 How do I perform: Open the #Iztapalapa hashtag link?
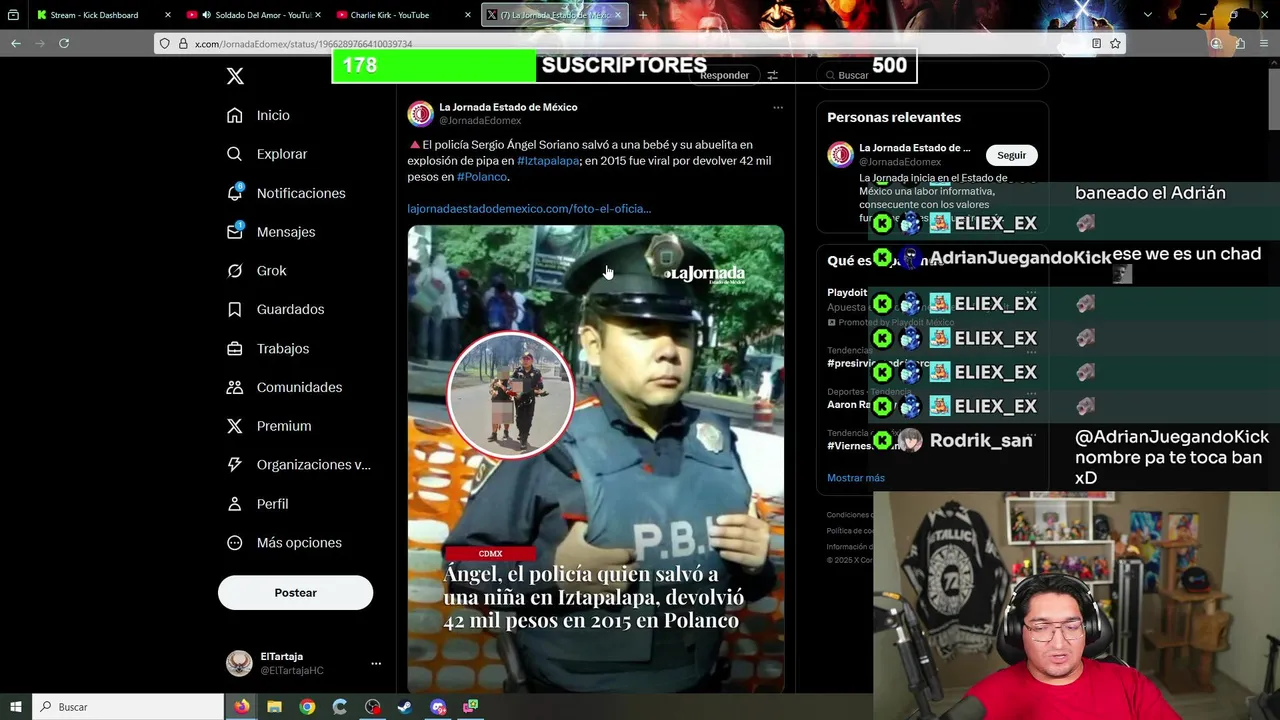(548, 161)
